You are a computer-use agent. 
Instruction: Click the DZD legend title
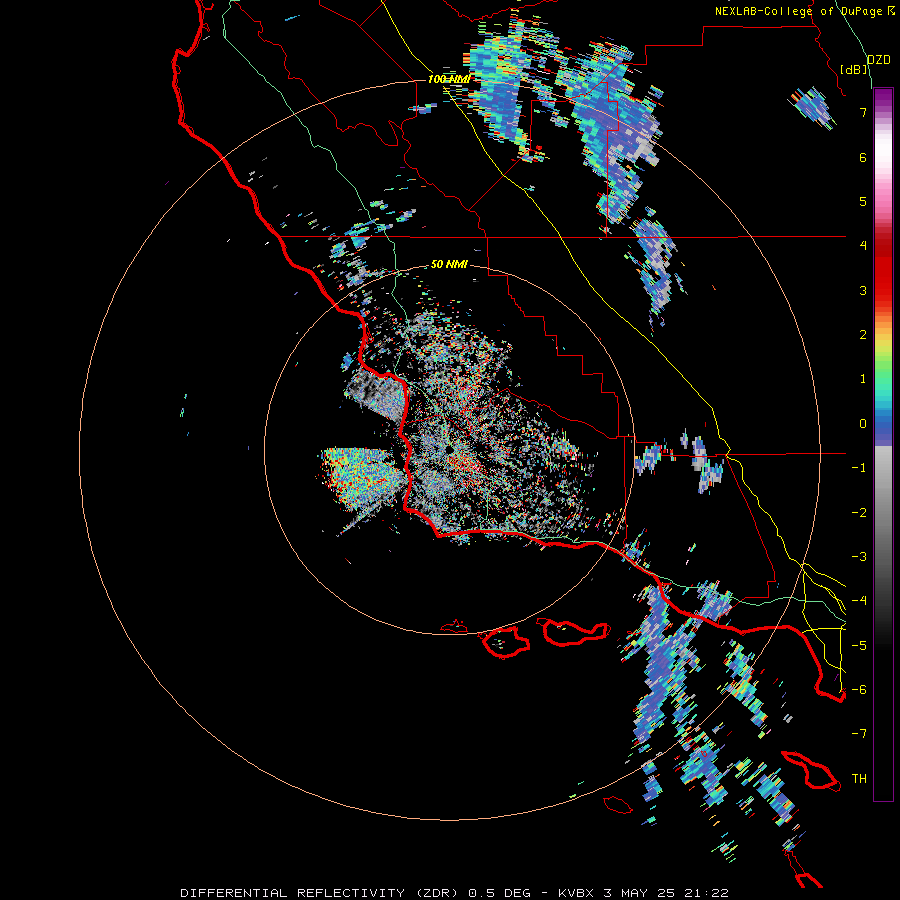pos(879,60)
